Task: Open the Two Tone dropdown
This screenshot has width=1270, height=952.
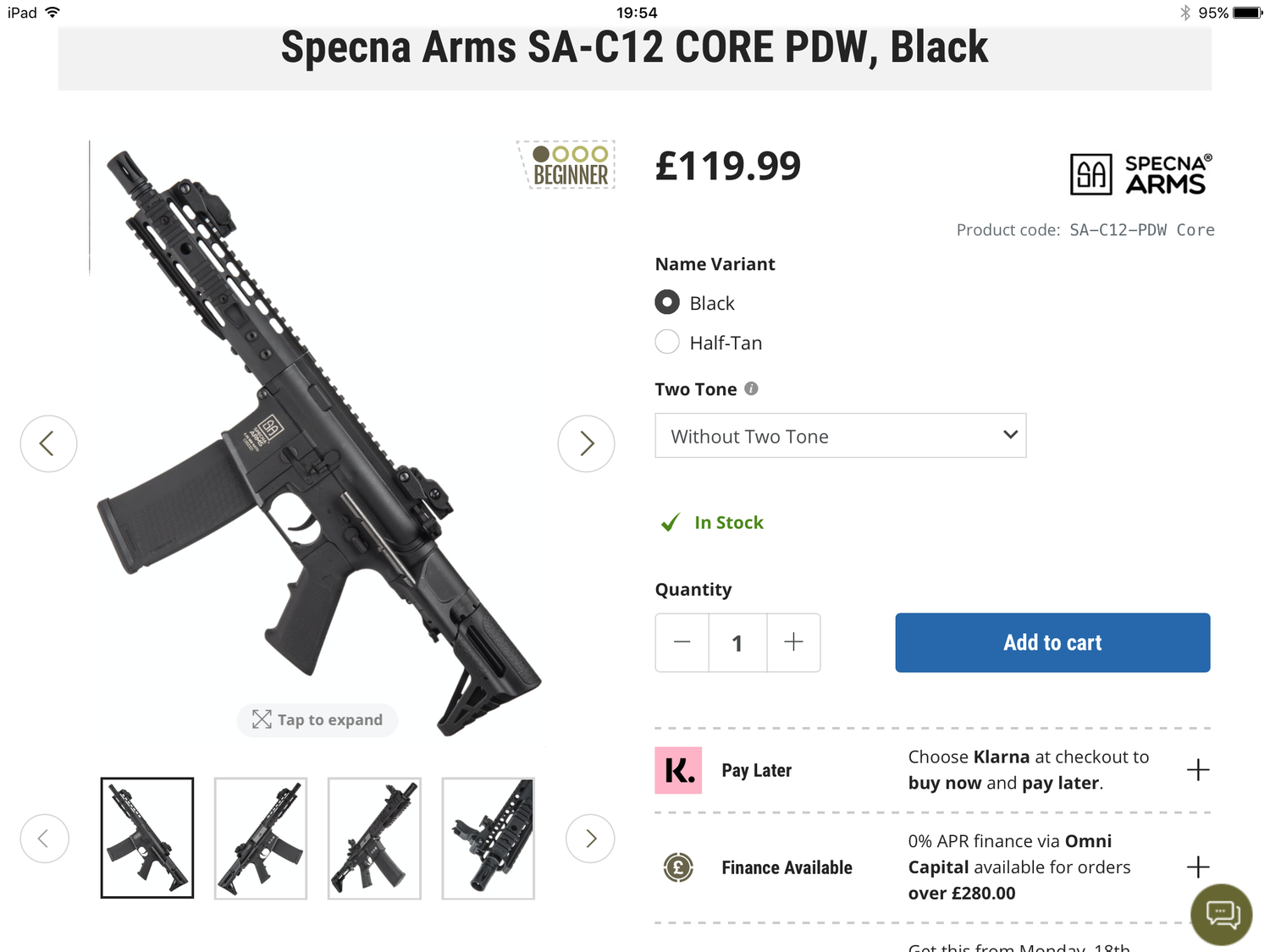Action: click(840, 436)
